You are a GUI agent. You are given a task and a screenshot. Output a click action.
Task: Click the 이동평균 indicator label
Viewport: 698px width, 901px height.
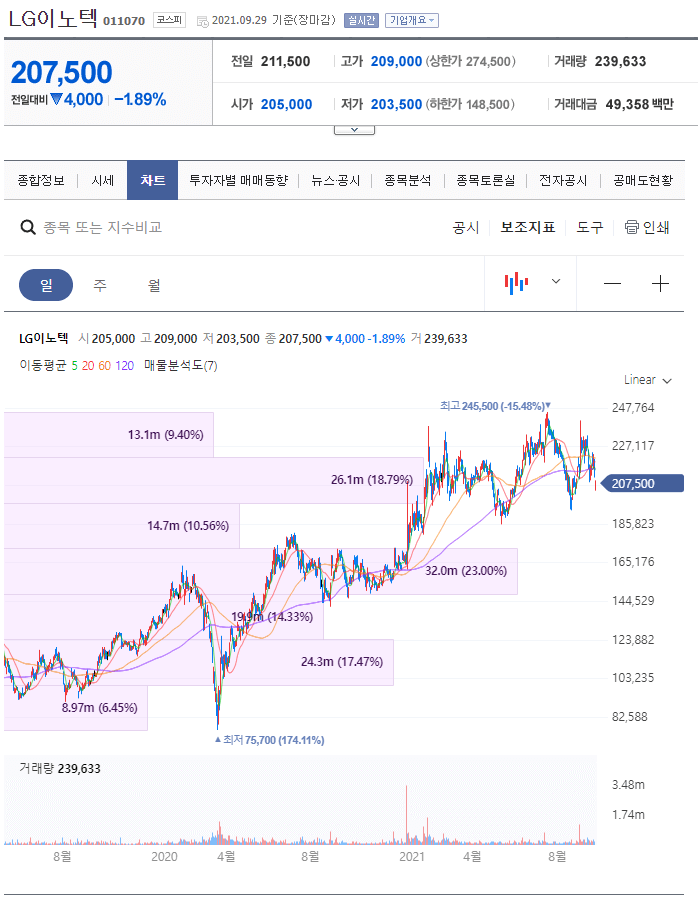[x=43, y=365]
